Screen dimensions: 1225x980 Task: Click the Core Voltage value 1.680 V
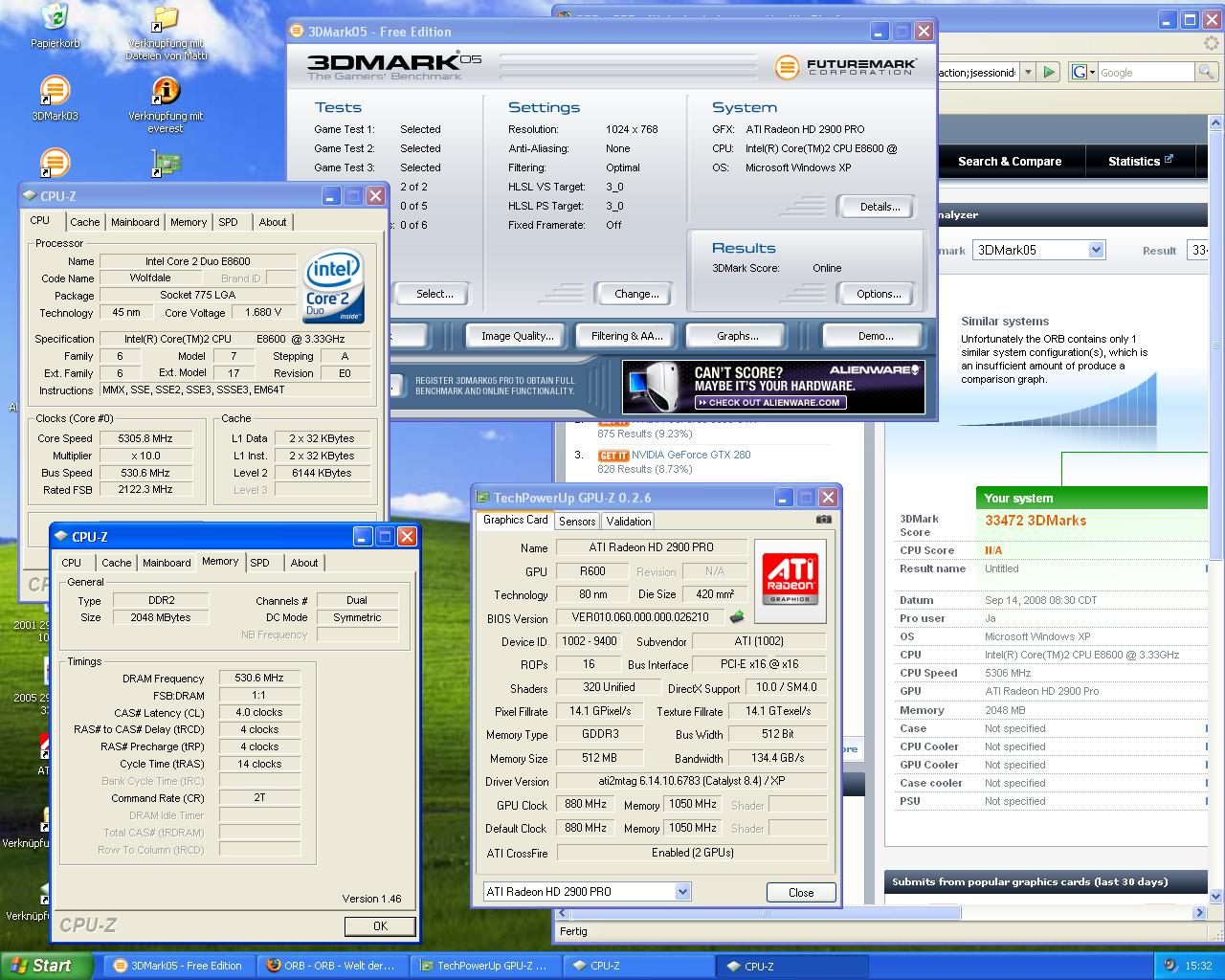(263, 312)
